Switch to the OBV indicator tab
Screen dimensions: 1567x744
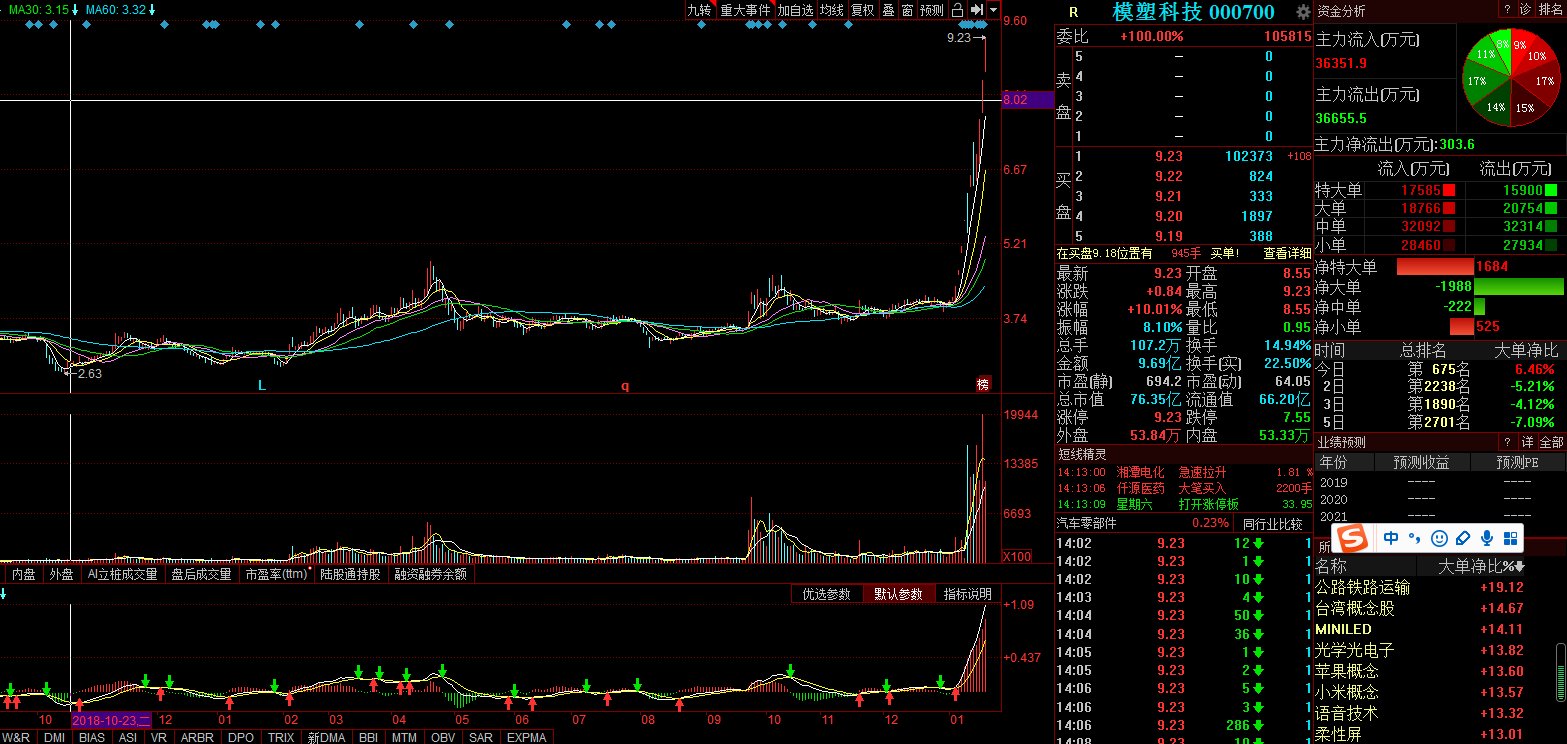point(443,737)
